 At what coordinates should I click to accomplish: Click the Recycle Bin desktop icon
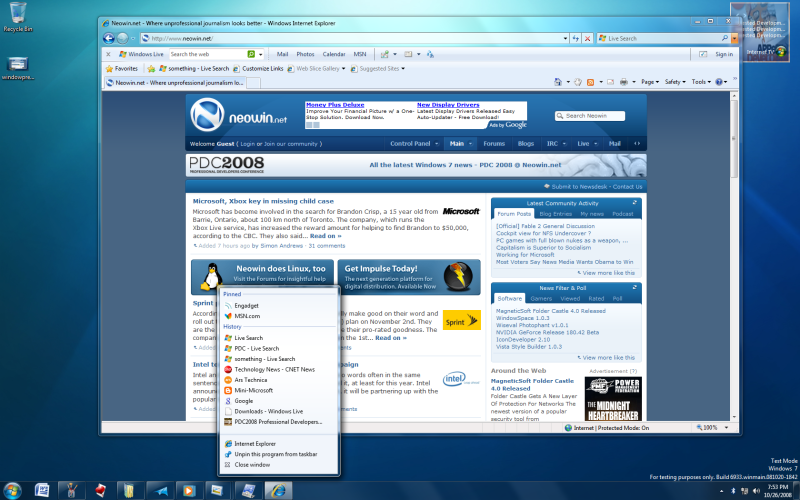click(x=18, y=17)
